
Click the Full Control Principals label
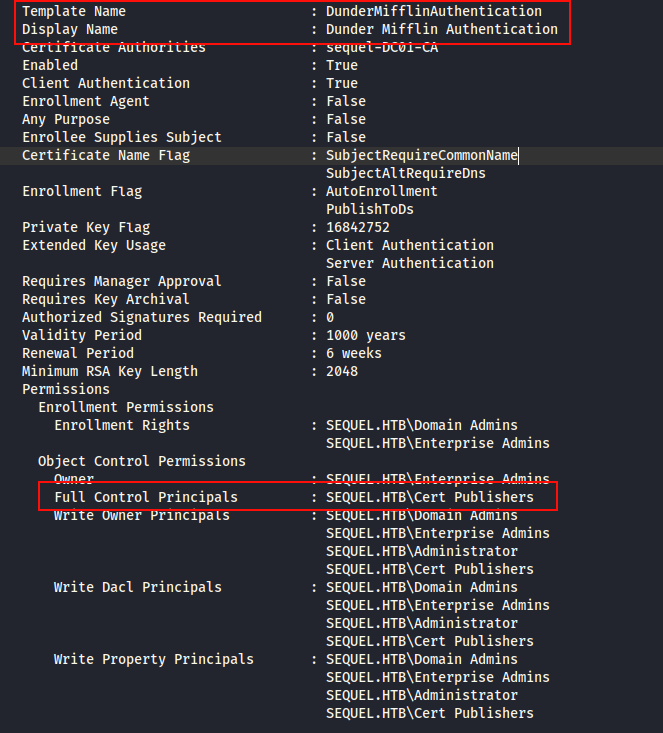click(x=146, y=497)
